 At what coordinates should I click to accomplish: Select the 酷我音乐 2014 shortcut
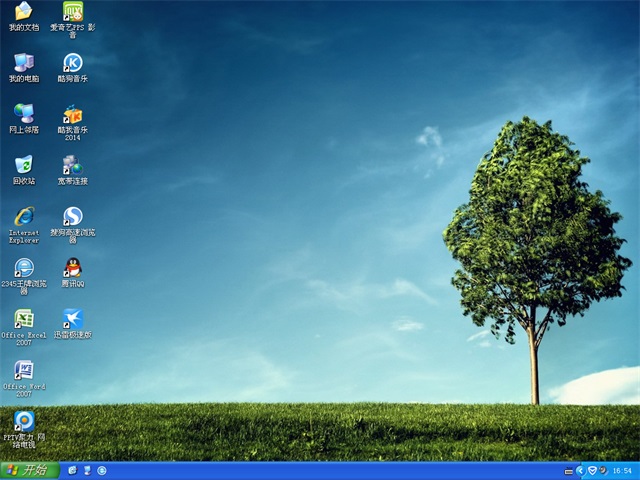(x=72, y=114)
